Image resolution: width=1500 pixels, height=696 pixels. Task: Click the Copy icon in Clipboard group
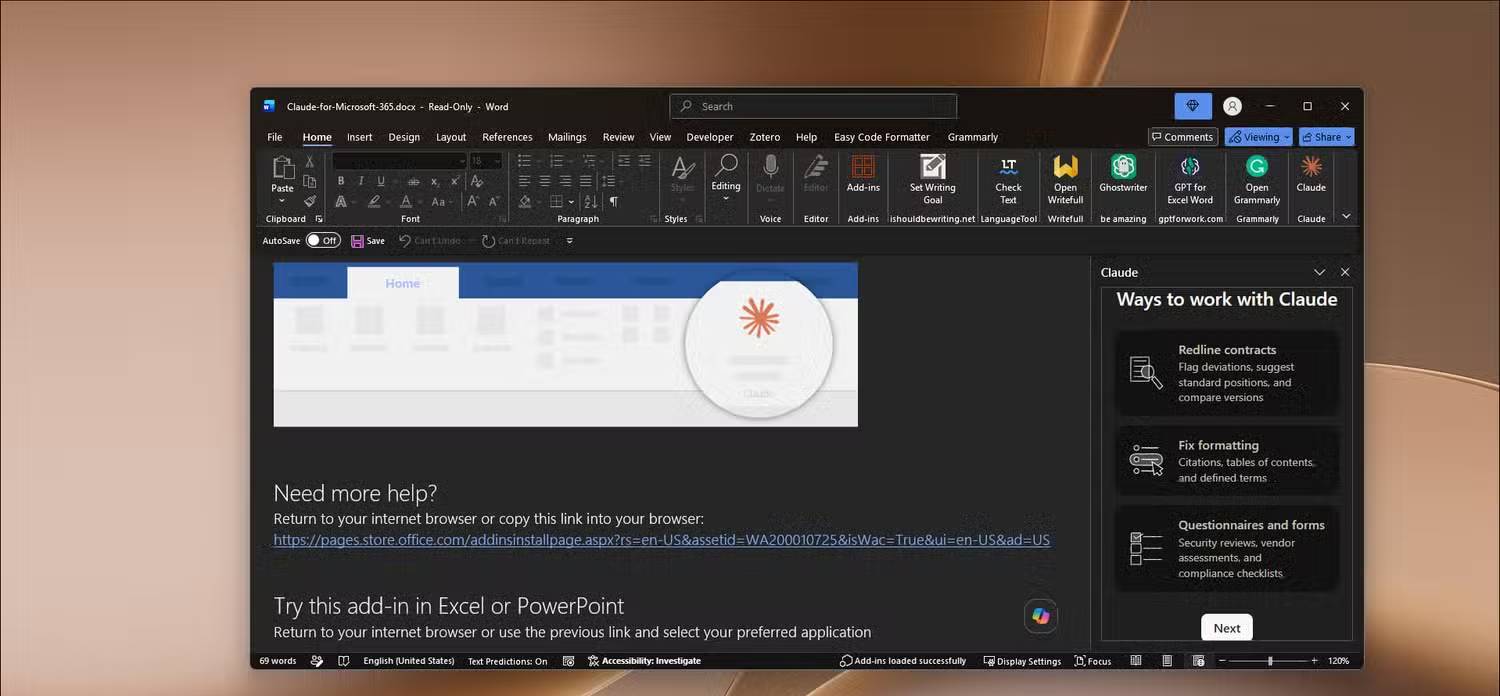pos(310,181)
